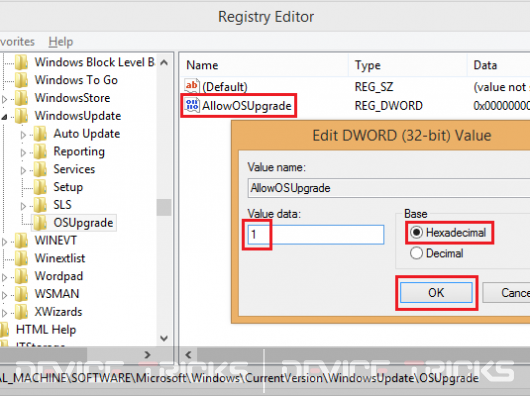Click the WindowsStore folder icon
This screenshot has width=530, height=396.
22,98
